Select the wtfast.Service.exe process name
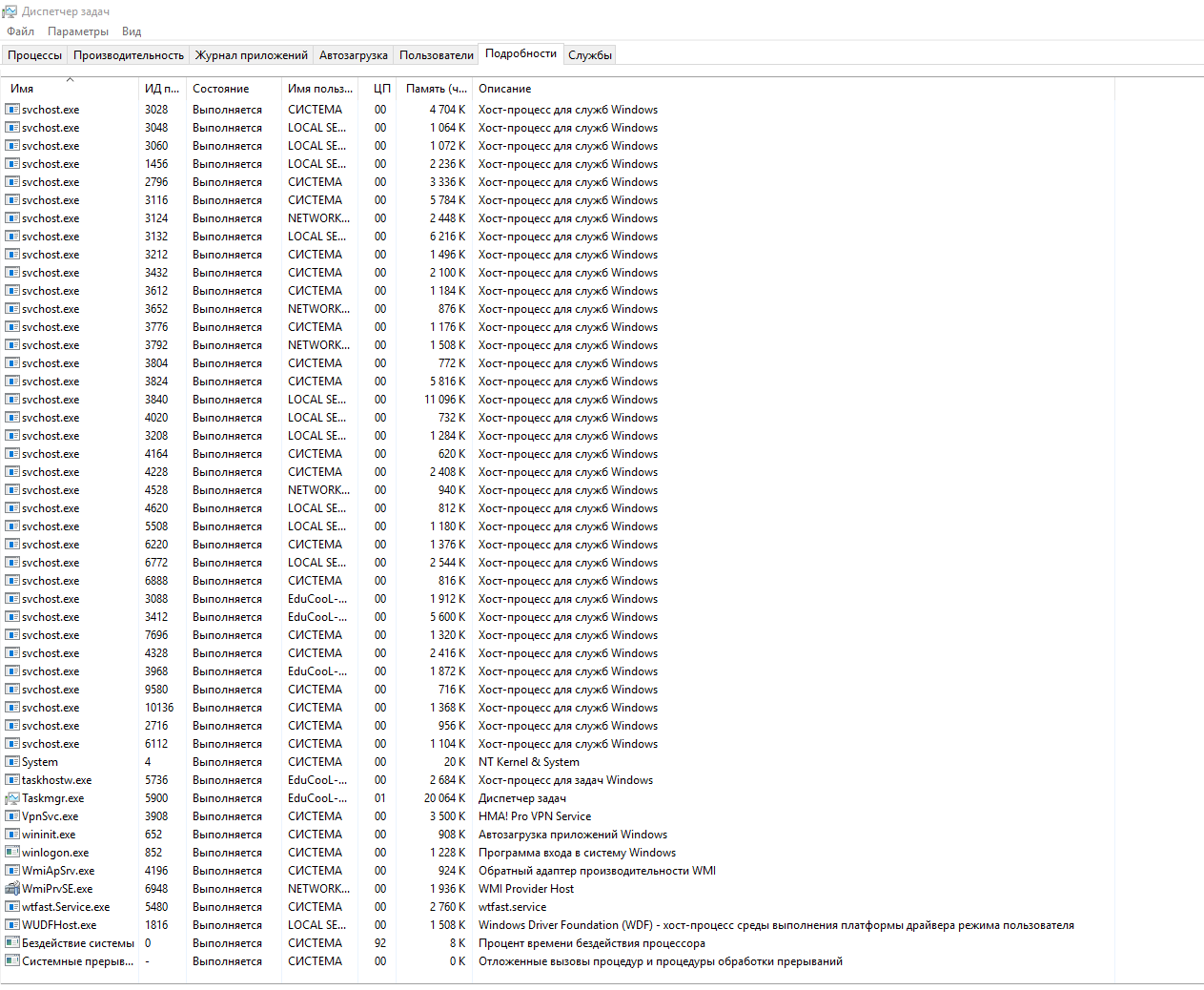1204x990 pixels. click(66, 907)
